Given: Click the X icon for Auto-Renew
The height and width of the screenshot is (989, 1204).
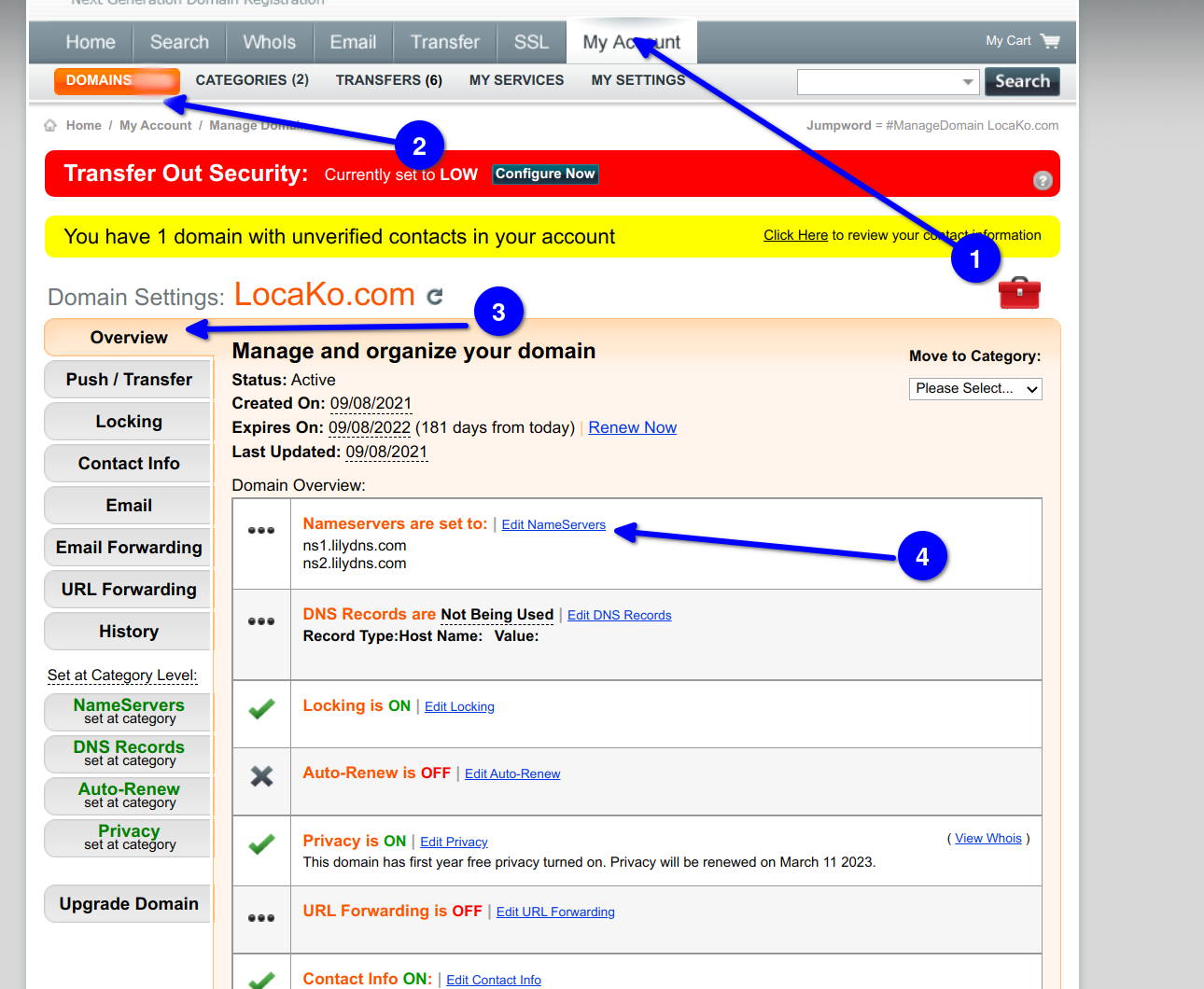Looking at the screenshot, I should click(262, 775).
